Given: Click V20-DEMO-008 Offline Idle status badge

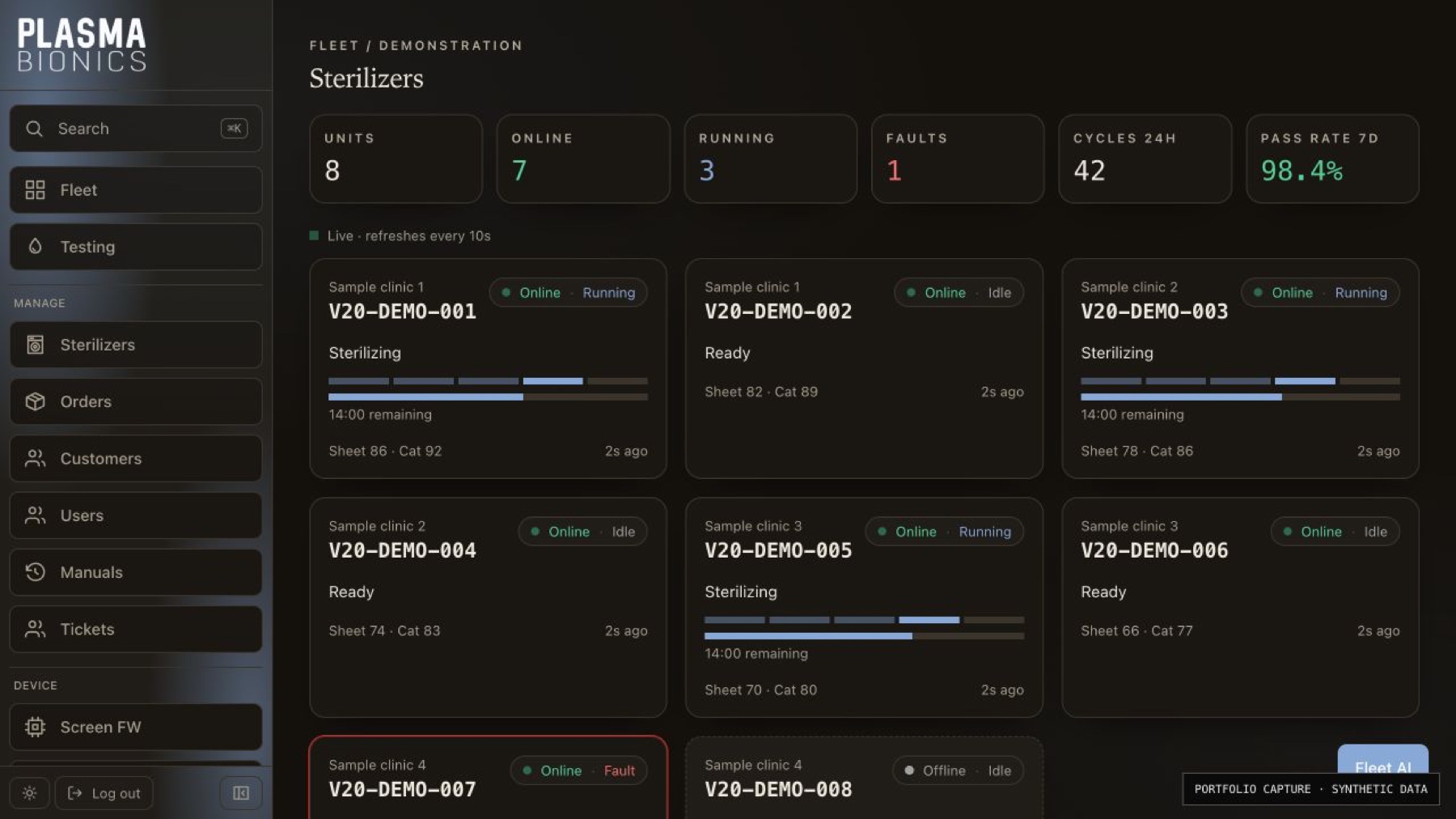Looking at the screenshot, I should tap(959, 770).
